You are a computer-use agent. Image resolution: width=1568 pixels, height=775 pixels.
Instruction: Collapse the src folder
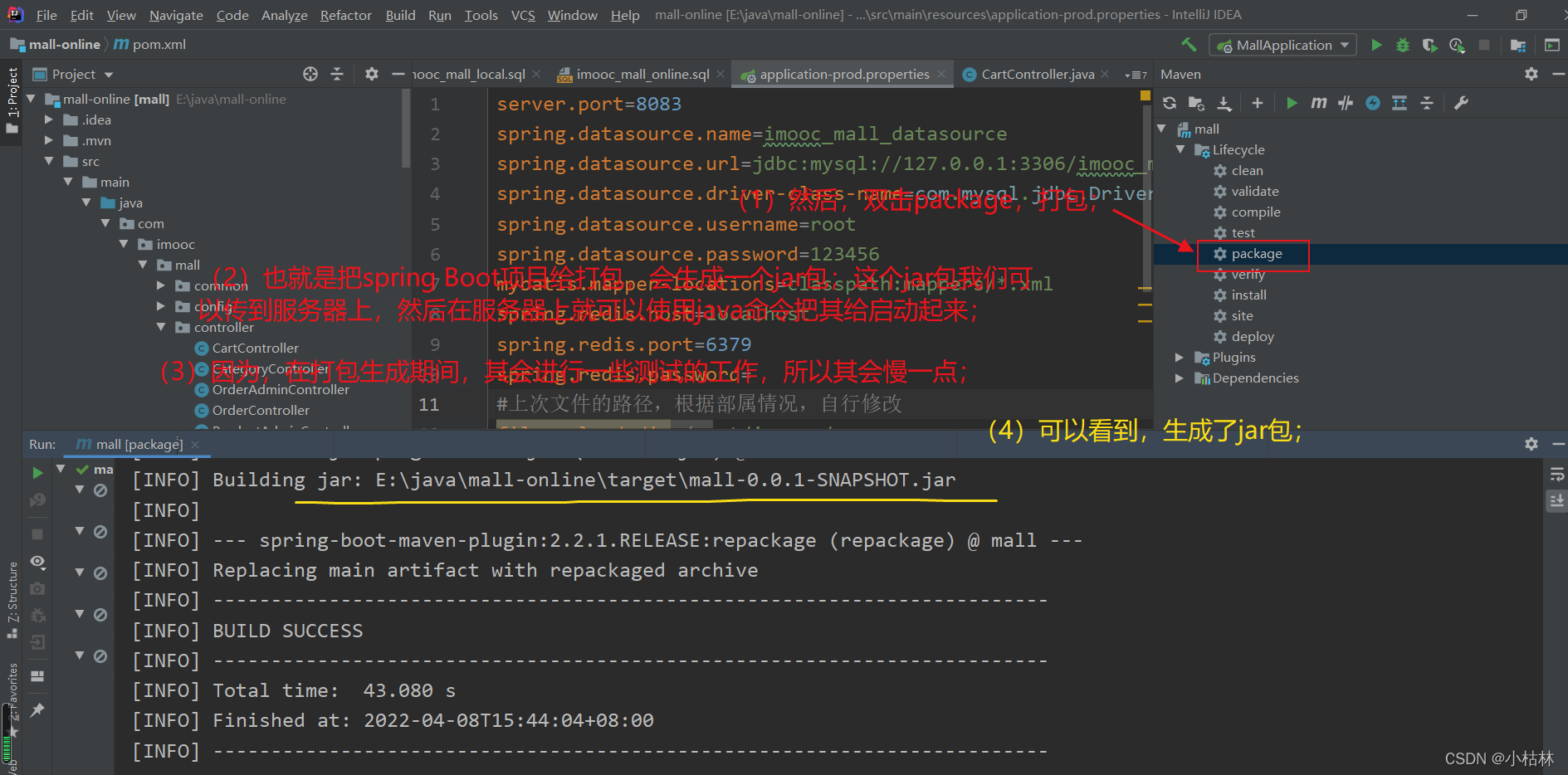[48, 162]
